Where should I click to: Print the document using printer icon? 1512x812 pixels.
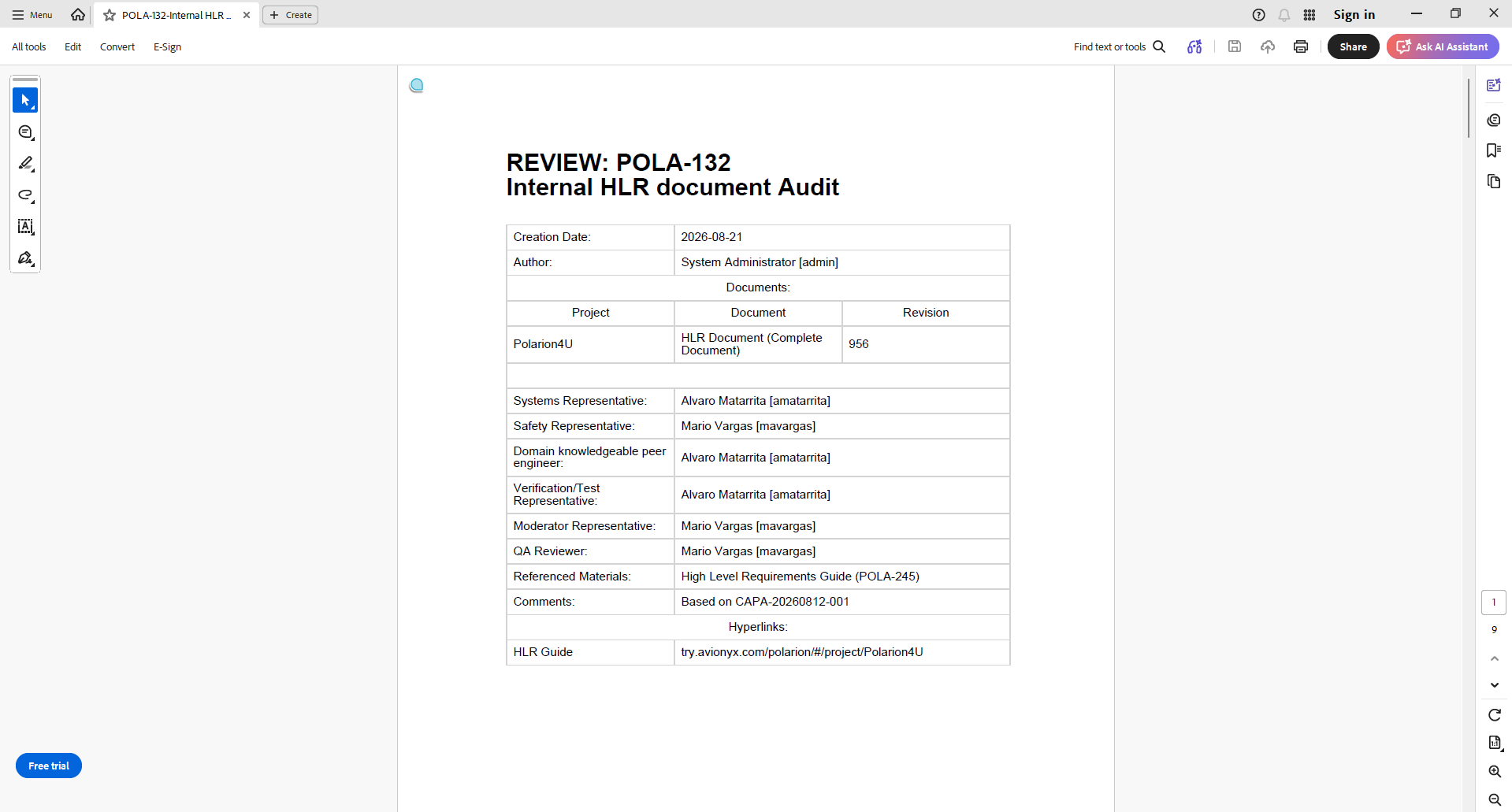[x=1301, y=46]
